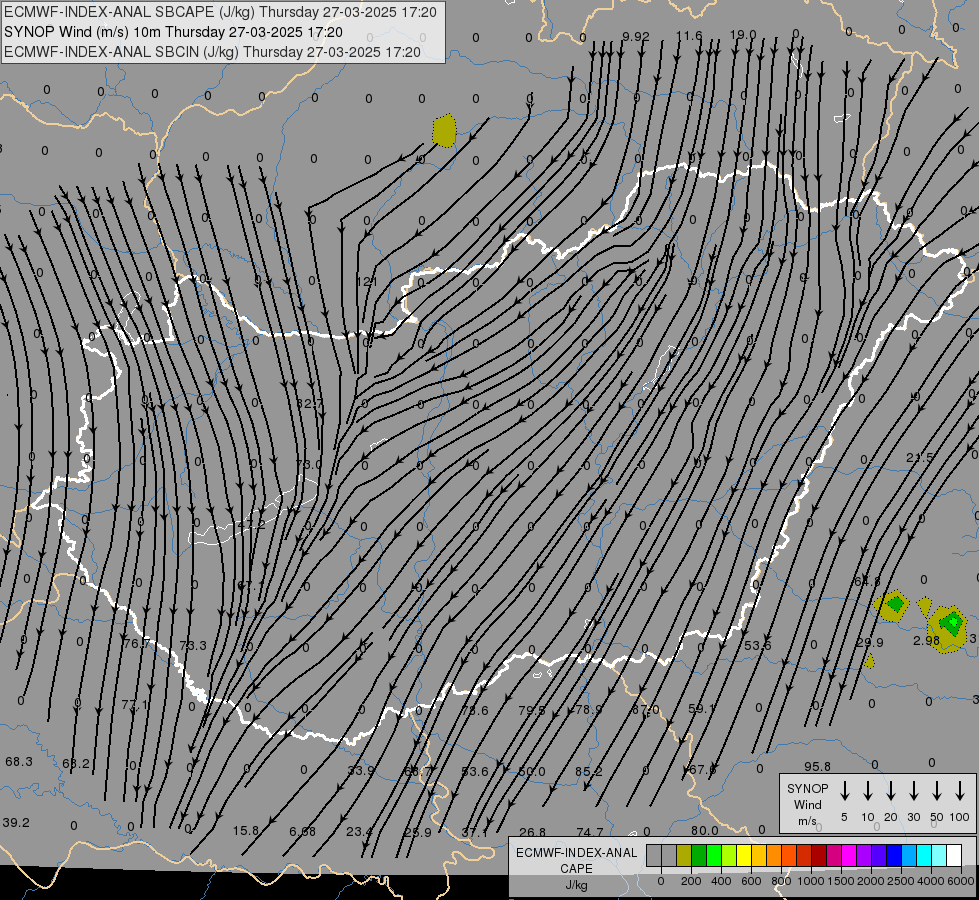Viewport: 979px width, 900px height.
Task: Click the 200 tick label on CAPE scale
Action: pyautogui.click(x=691, y=881)
